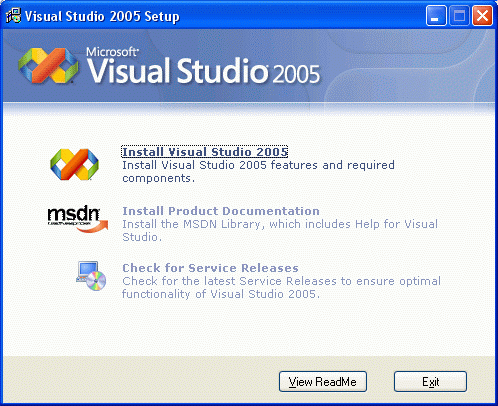Click the setup icon in the title bar
The image size is (498, 406).
13,15
